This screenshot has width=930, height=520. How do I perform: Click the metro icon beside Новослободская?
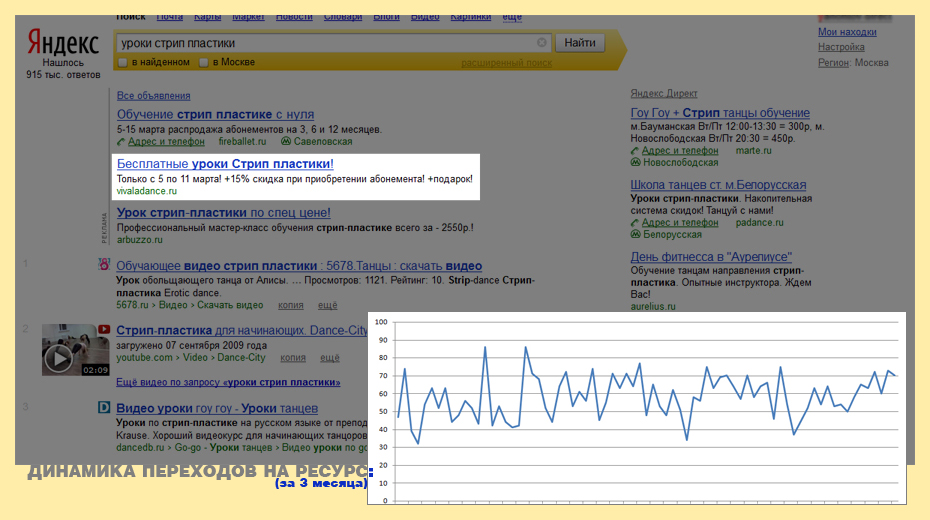point(635,162)
